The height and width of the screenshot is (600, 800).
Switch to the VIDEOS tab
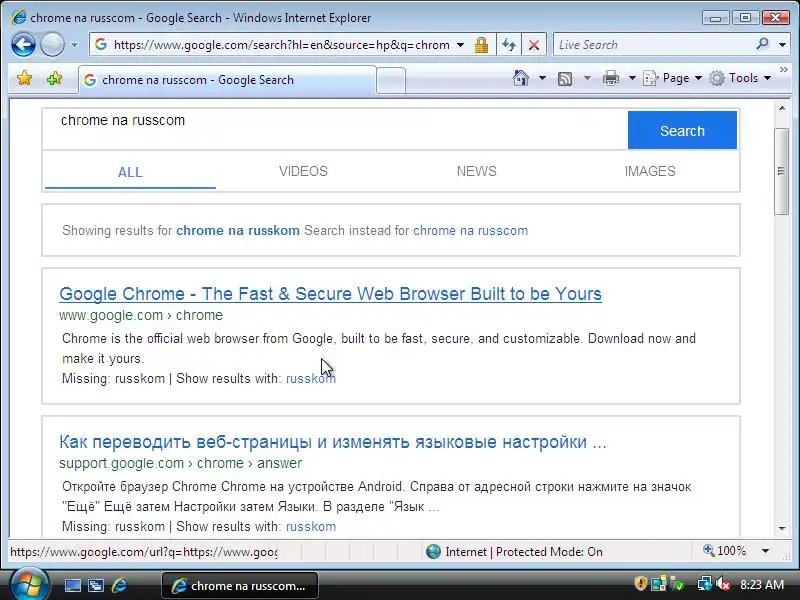(x=303, y=171)
